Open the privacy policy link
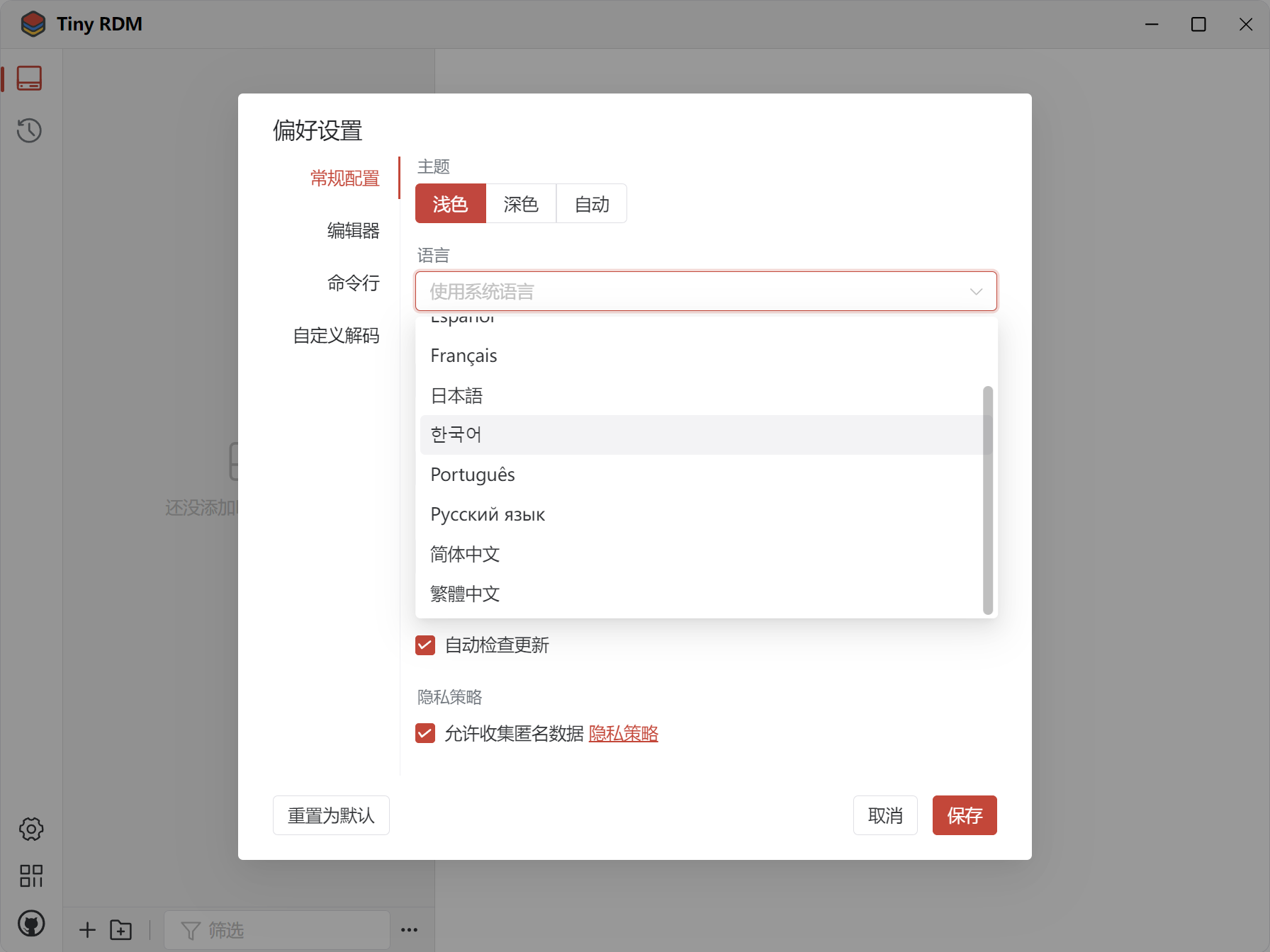1270x952 pixels. 623,734
